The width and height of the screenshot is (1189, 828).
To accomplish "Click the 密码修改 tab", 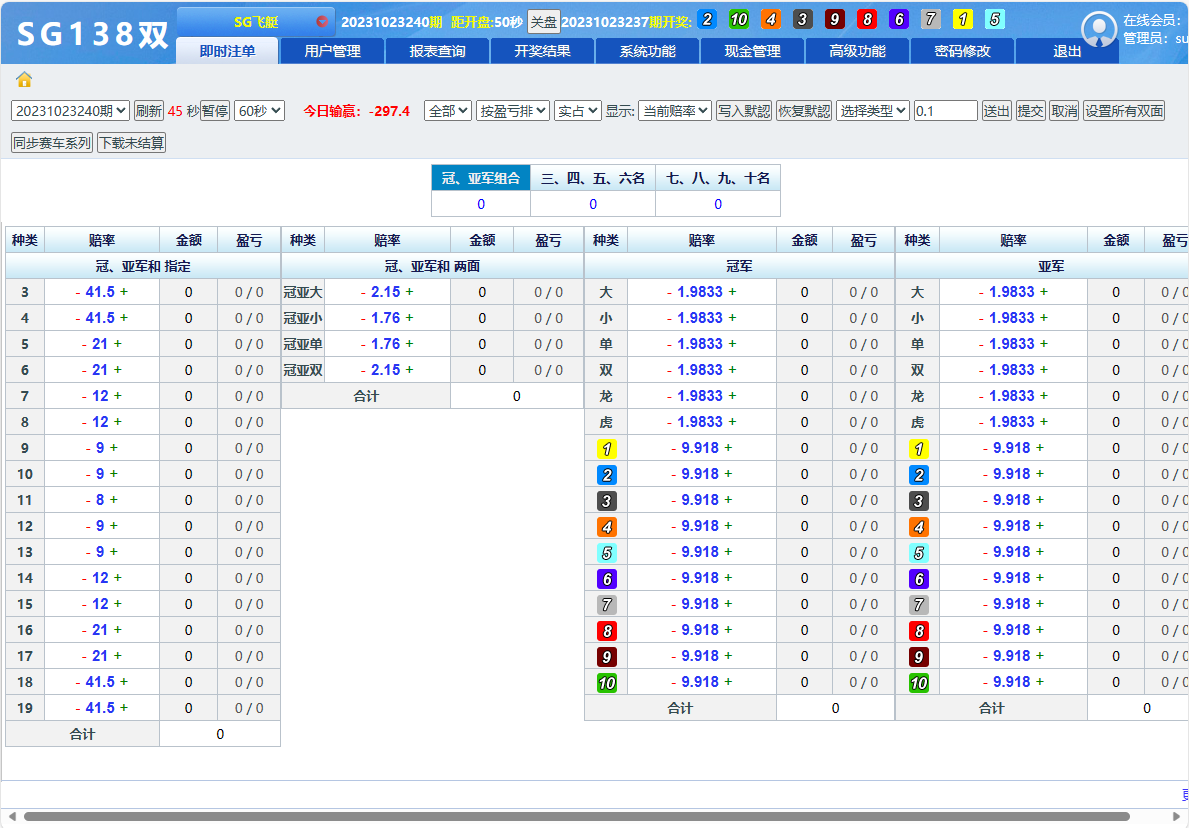I will (x=962, y=51).
